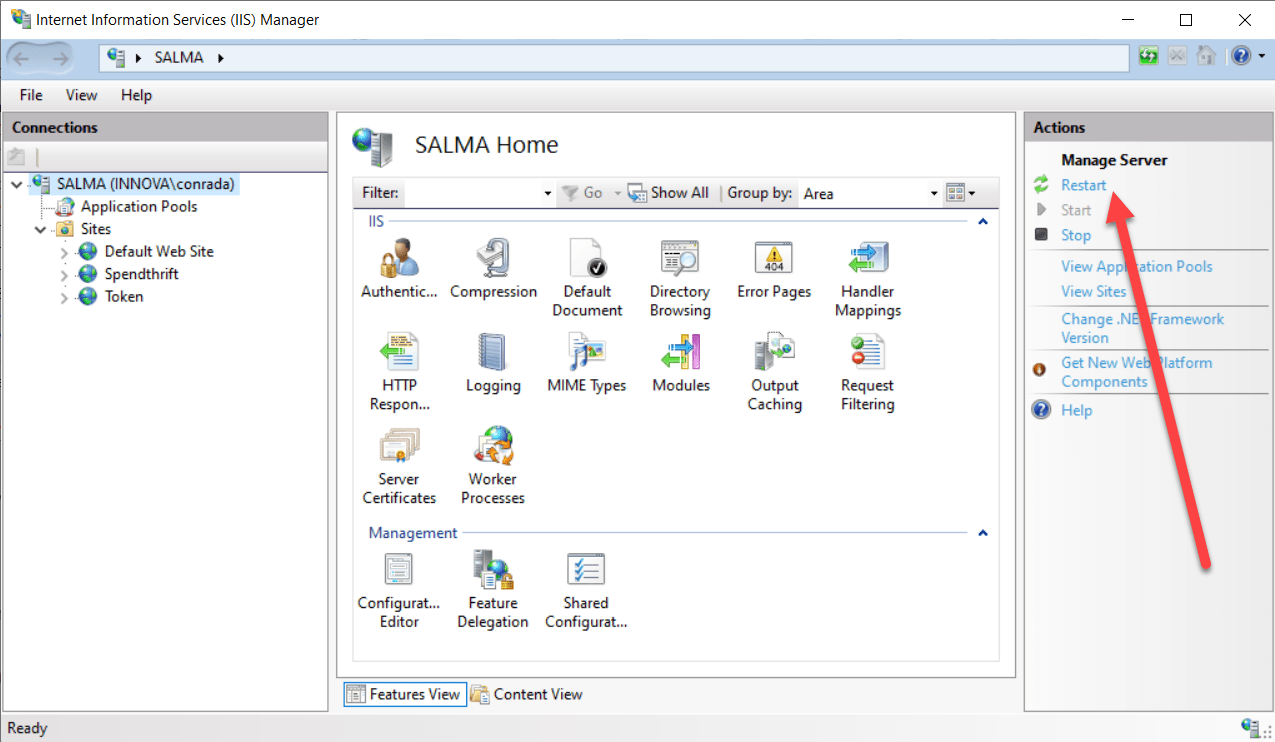Click Restart in the Actions pane

[1083, 185]
